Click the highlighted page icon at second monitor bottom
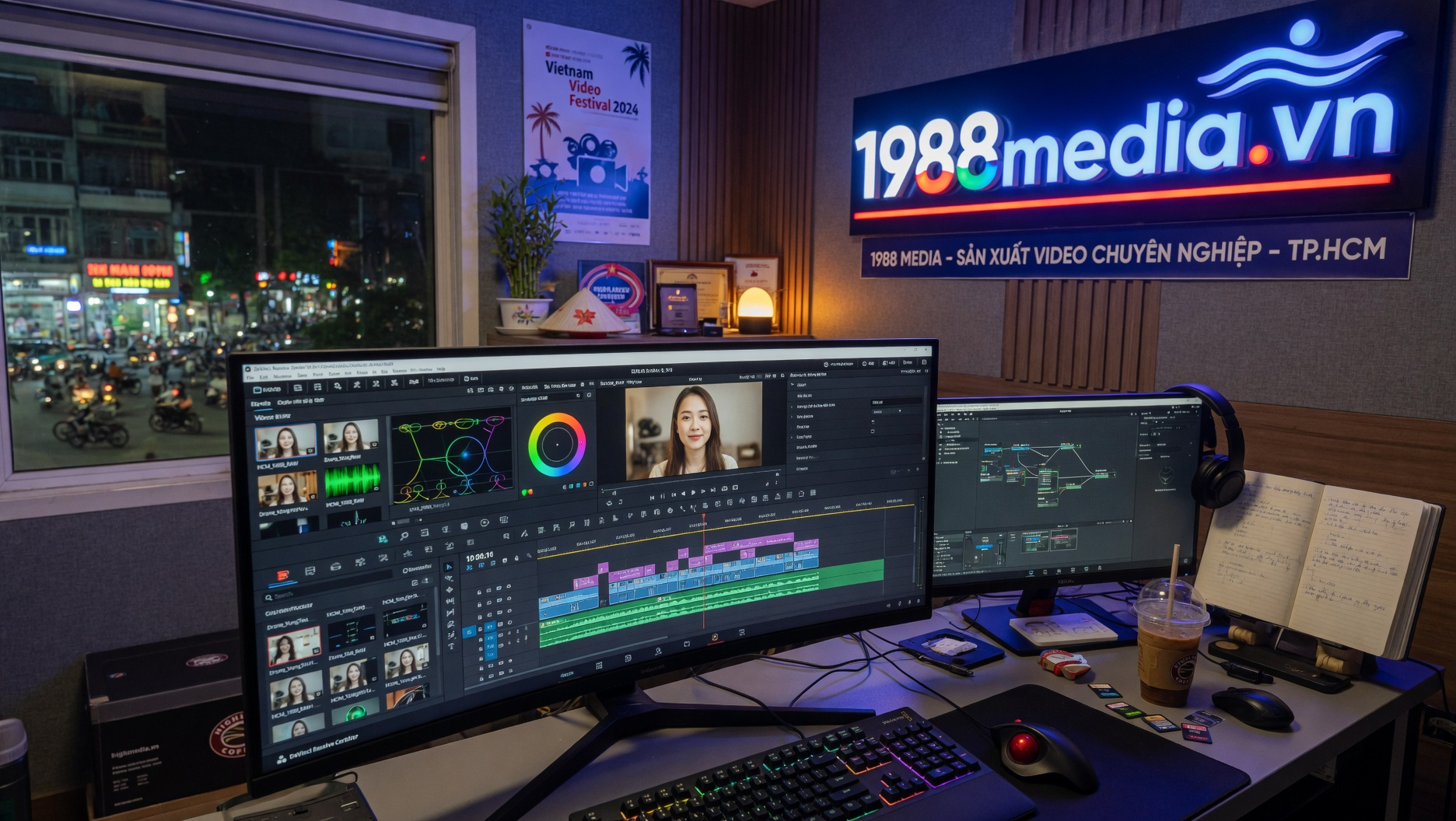The height and width of the screenshot is (821, 1456). [1031, 572]
